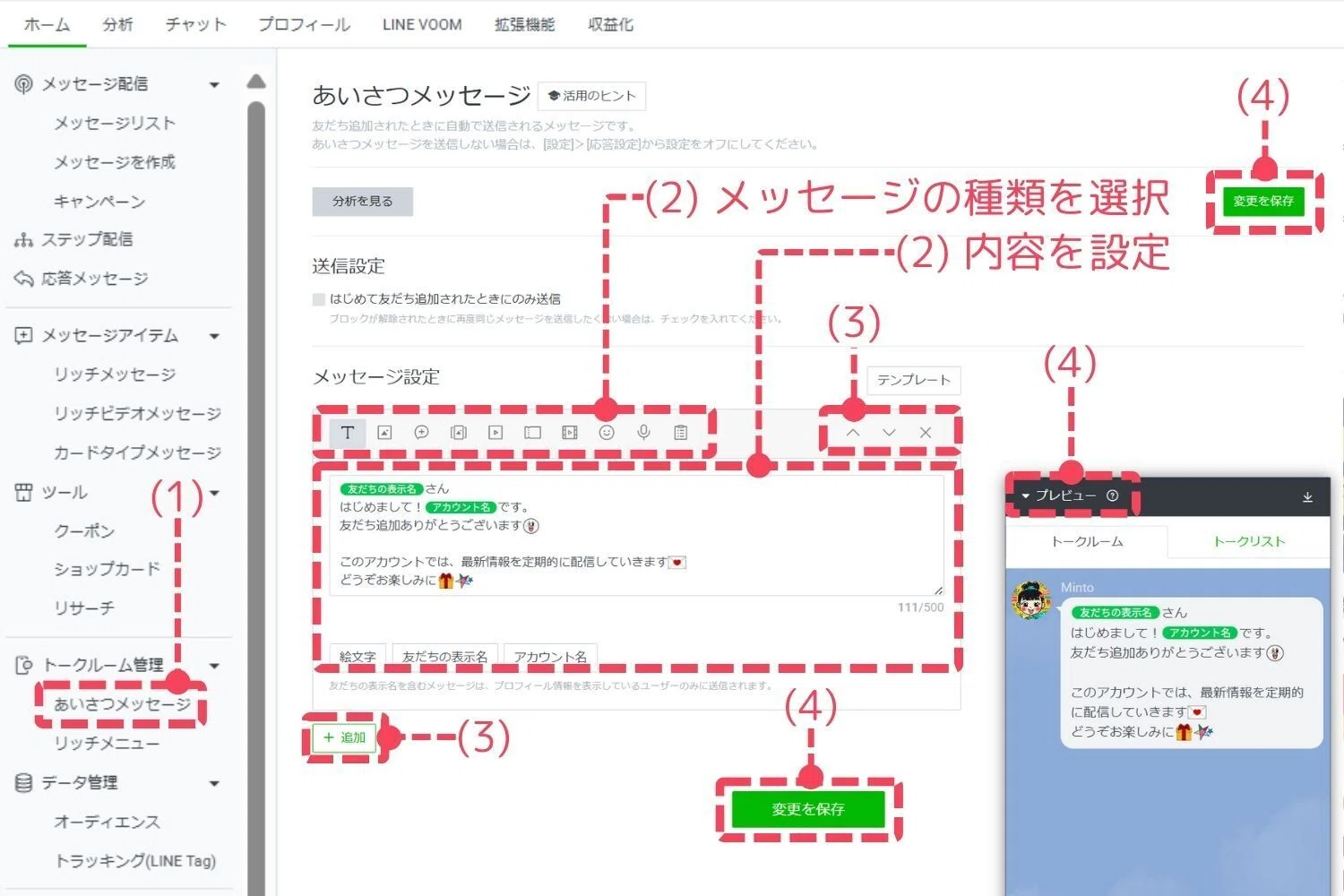
Task: Click the speech-bubble plus message type icon
Action: click(x=421, y=433)
